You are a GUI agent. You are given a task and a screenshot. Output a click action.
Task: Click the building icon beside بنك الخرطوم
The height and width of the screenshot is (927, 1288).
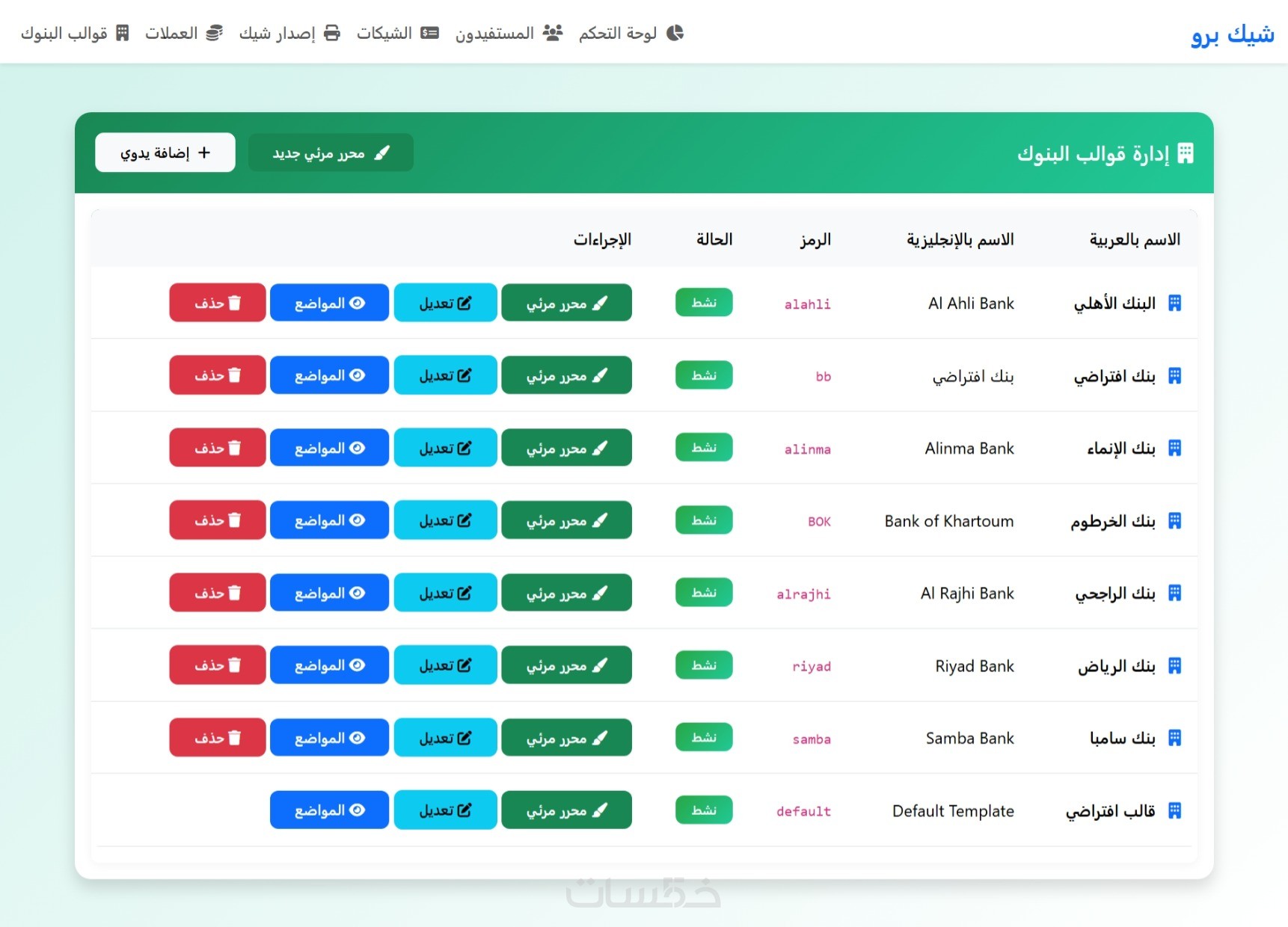(1174, 520)
